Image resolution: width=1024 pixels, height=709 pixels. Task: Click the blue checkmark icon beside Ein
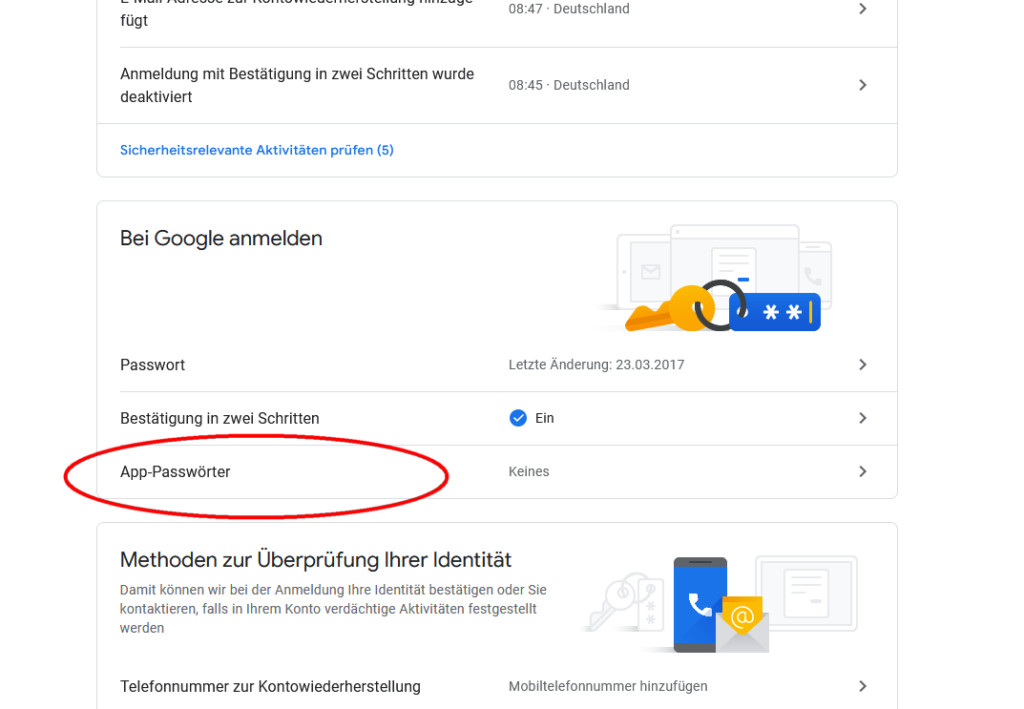[x=518, y=418]
